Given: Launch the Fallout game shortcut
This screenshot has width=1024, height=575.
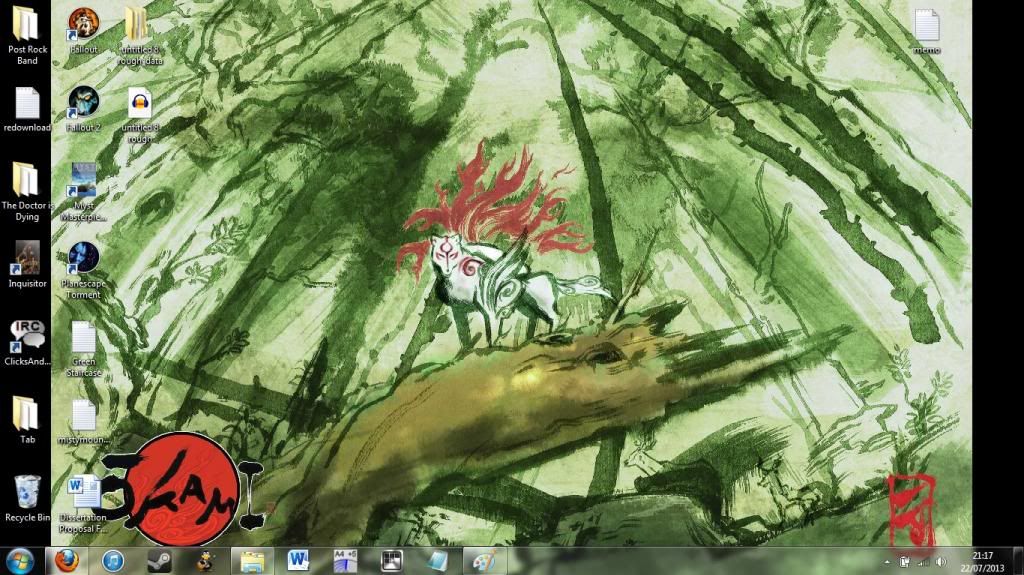Looking at the screenshot, I should tap(84, 31).
